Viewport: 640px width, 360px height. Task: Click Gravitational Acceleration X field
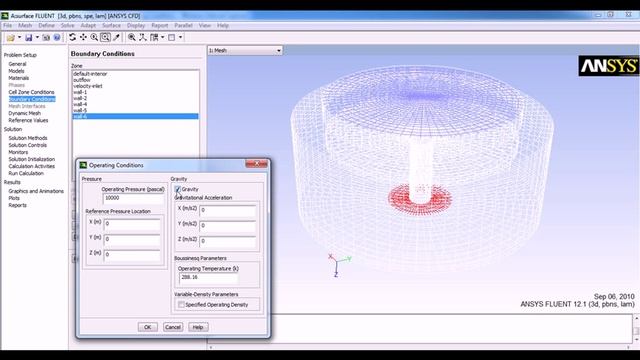[x=228, y=210]
